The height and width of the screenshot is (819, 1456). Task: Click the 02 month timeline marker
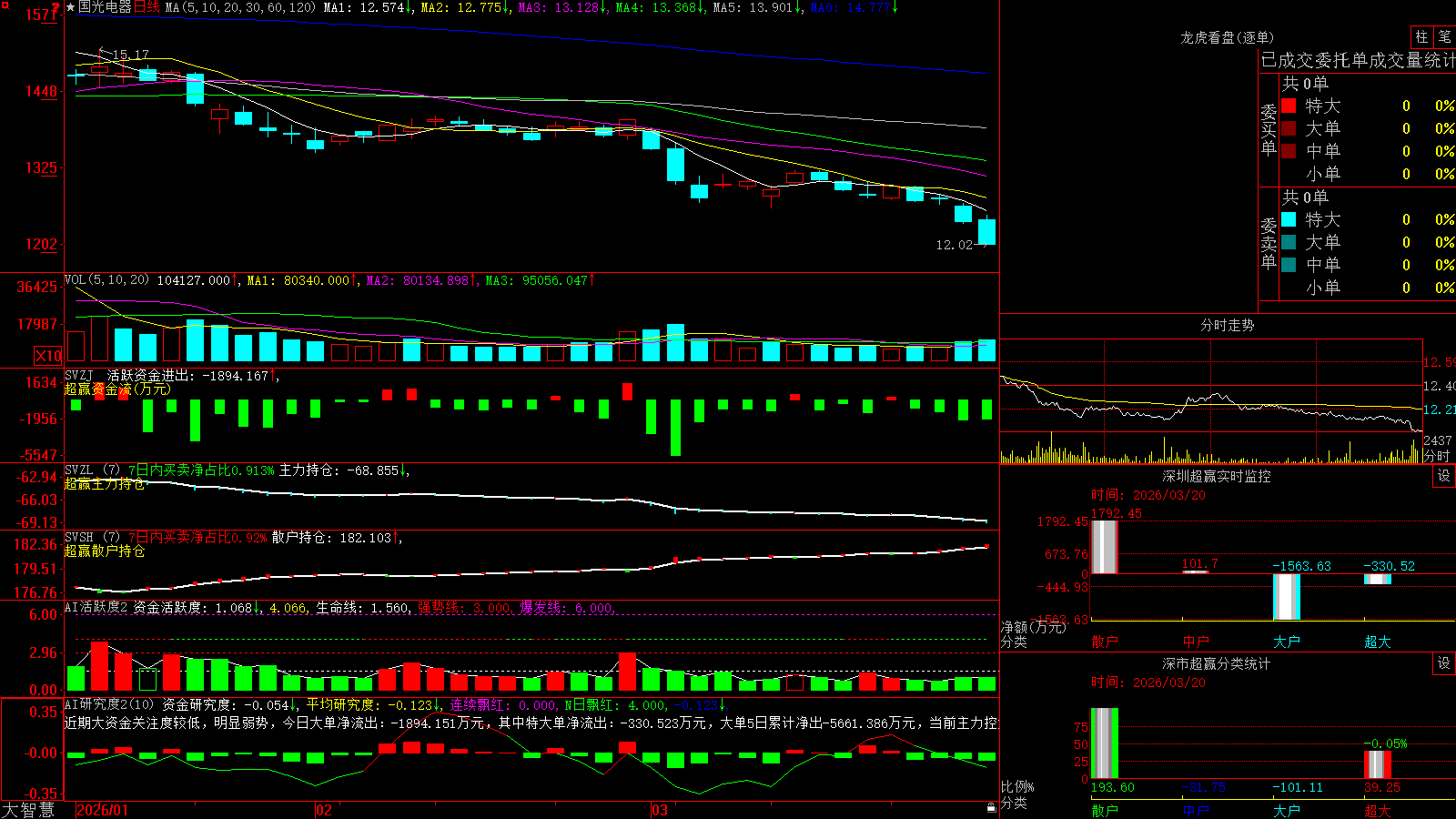pyautogui.click(x=324, y=810)
